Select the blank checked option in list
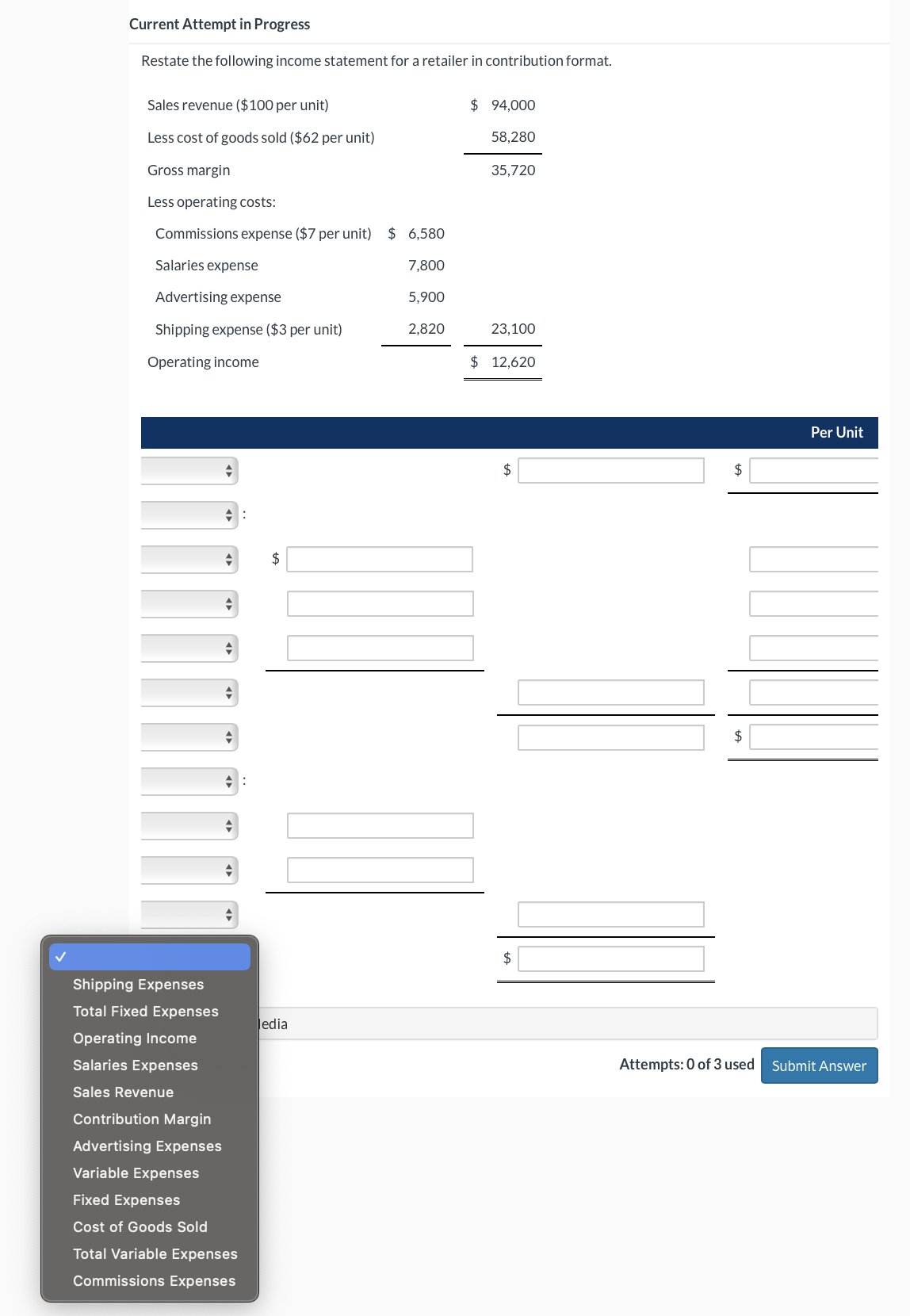The height and width of the screenshot is (1316, 910). [x=150, y=957]
